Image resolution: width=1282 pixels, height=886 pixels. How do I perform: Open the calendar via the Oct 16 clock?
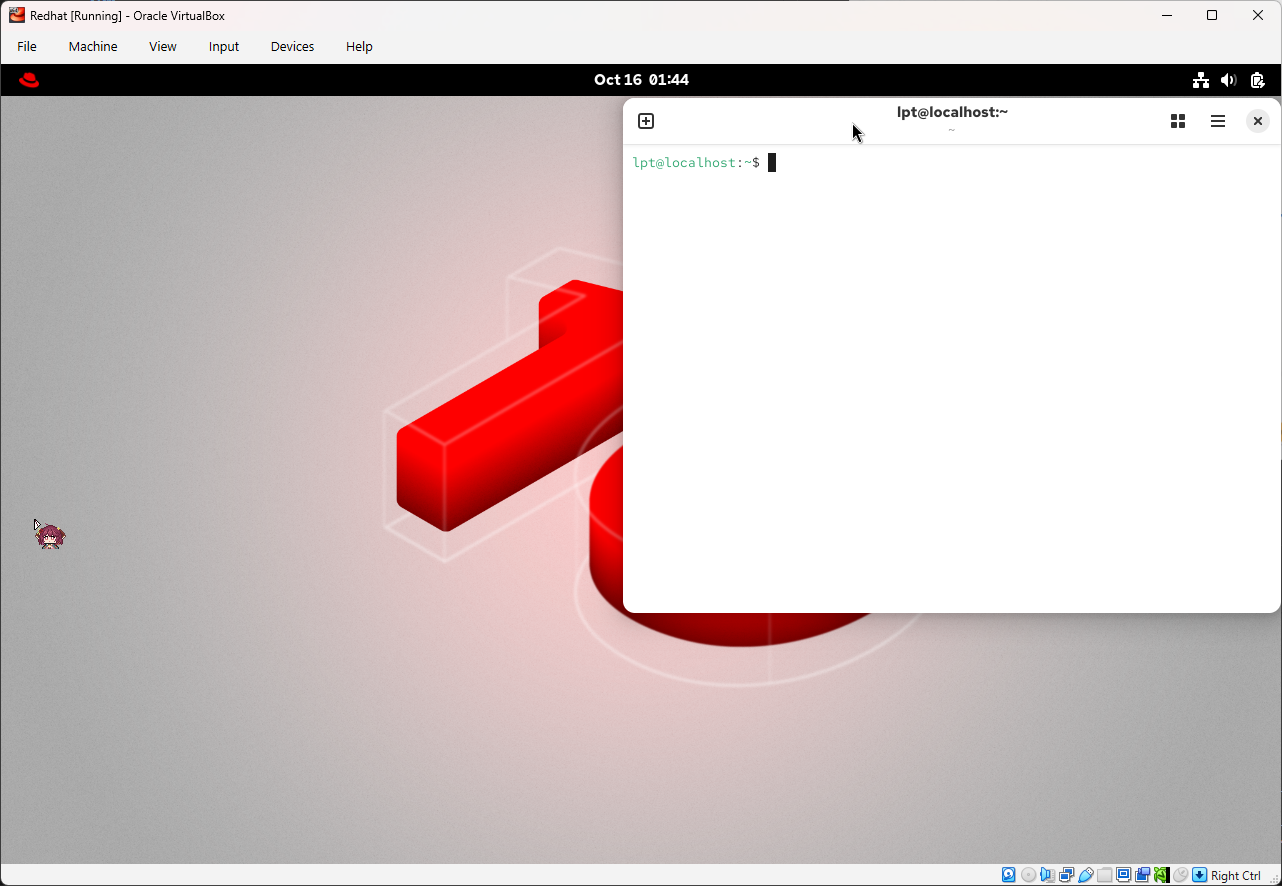click(641, 80)
